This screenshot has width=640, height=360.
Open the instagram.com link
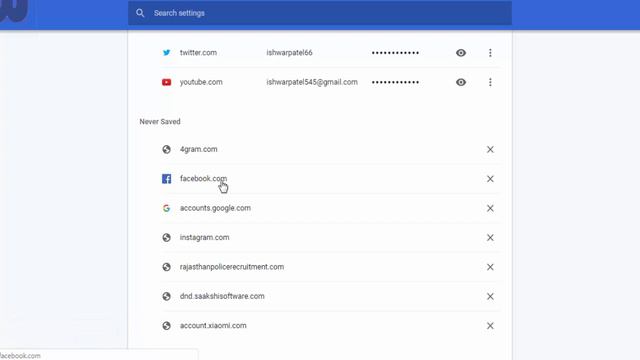click(x=204, y=238)
